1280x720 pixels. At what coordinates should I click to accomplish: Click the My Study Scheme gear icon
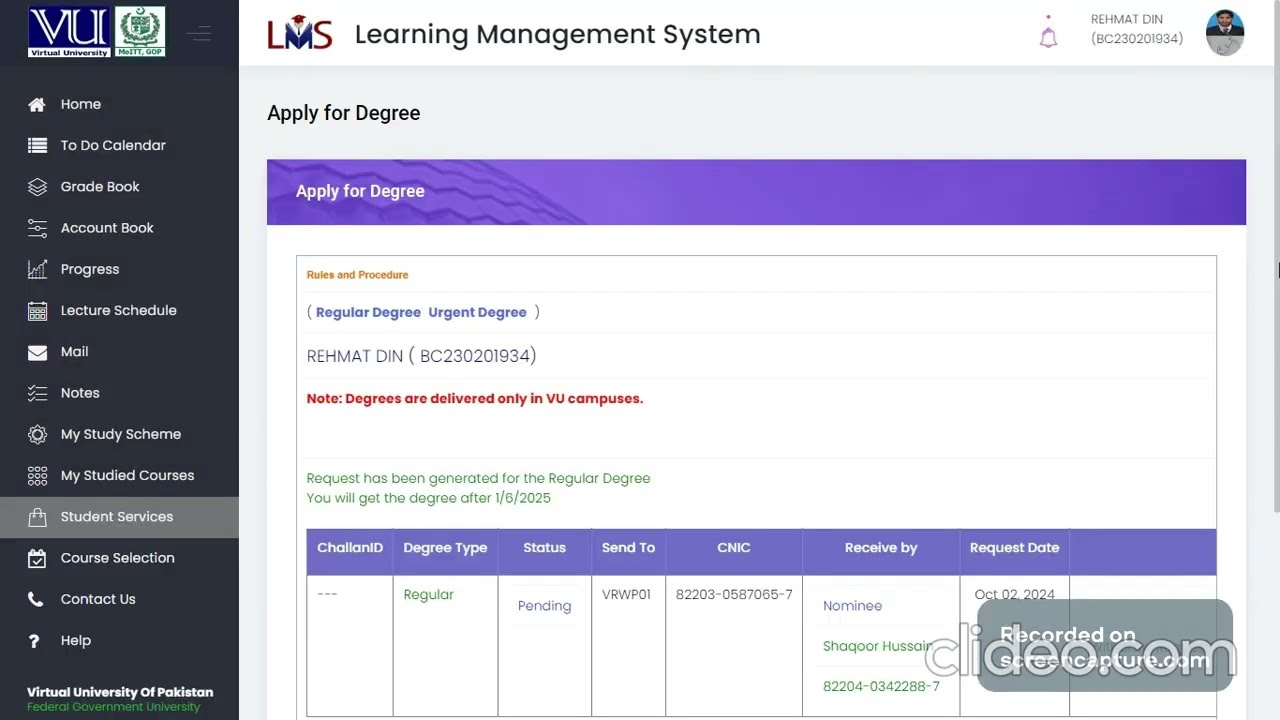(x=37, y=434)
